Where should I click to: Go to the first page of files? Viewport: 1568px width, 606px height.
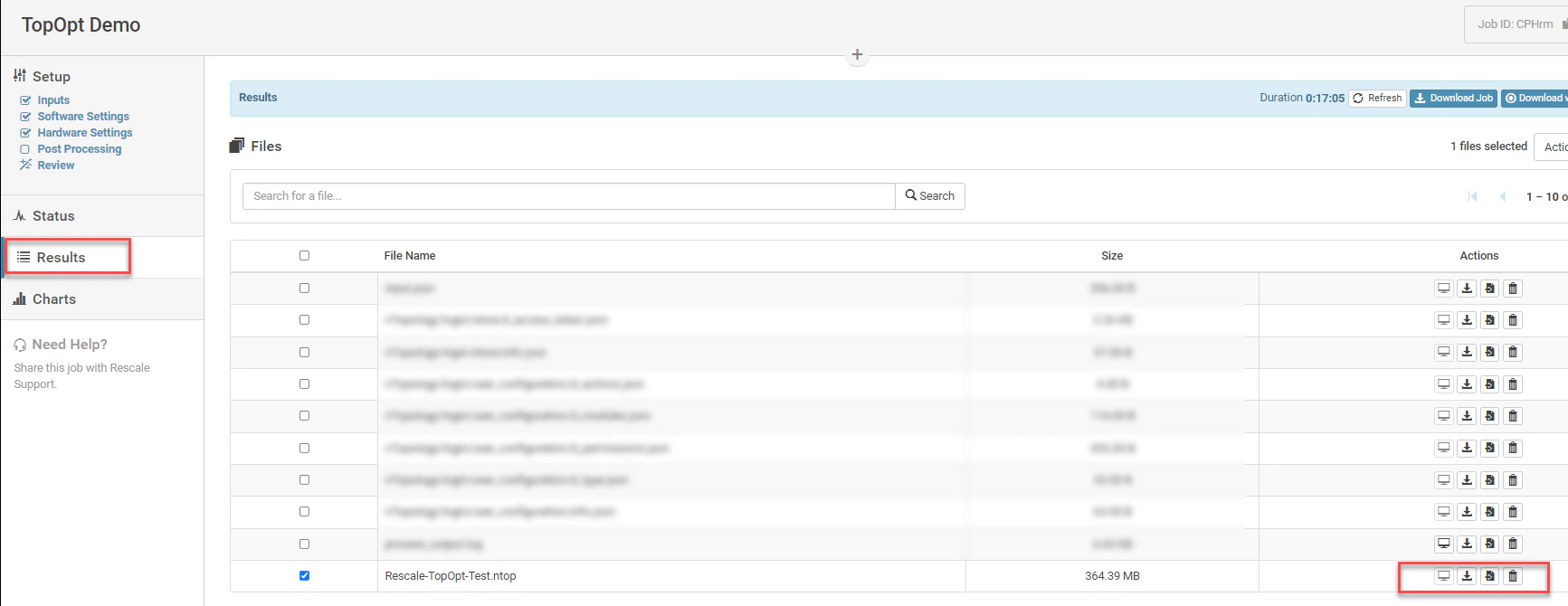(1472, 196)
